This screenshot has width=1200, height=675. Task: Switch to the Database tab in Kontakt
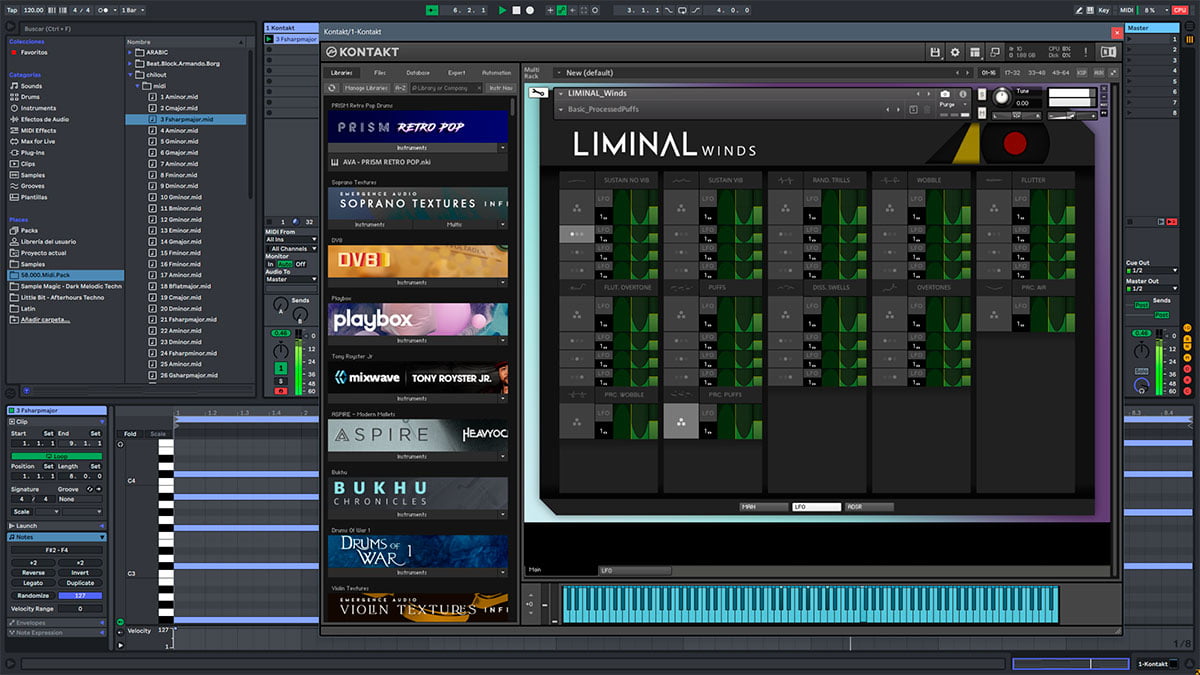[x=418, y=73]
